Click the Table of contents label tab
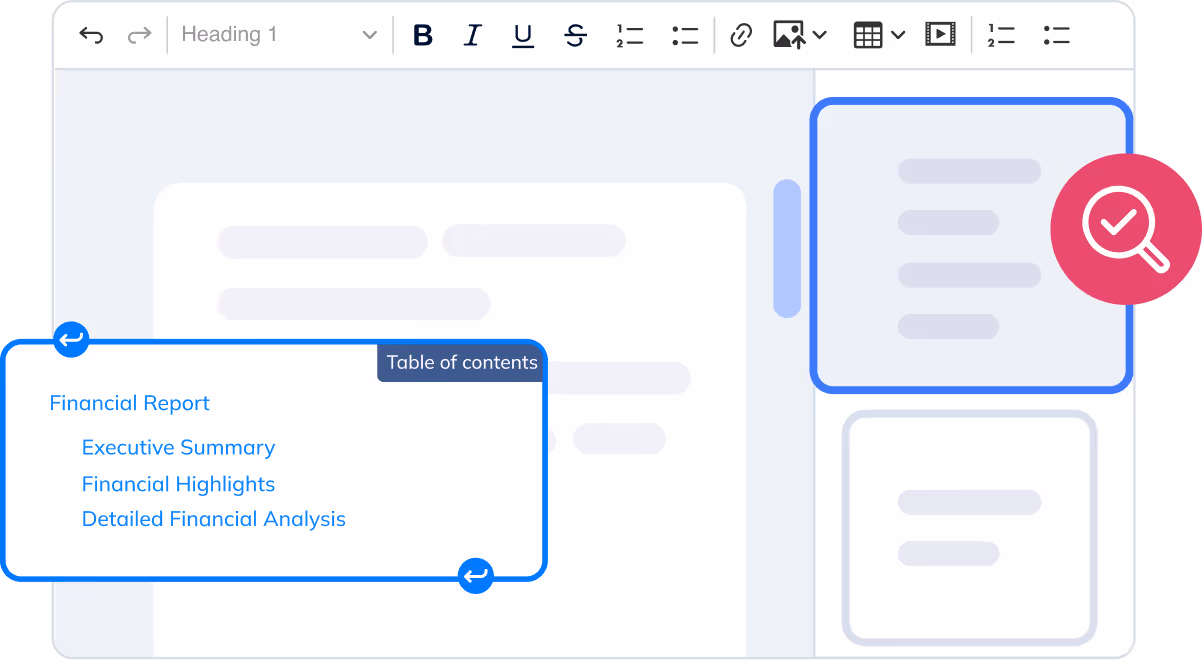This screenshot has height=660, width=1202. tap(461, 363)
